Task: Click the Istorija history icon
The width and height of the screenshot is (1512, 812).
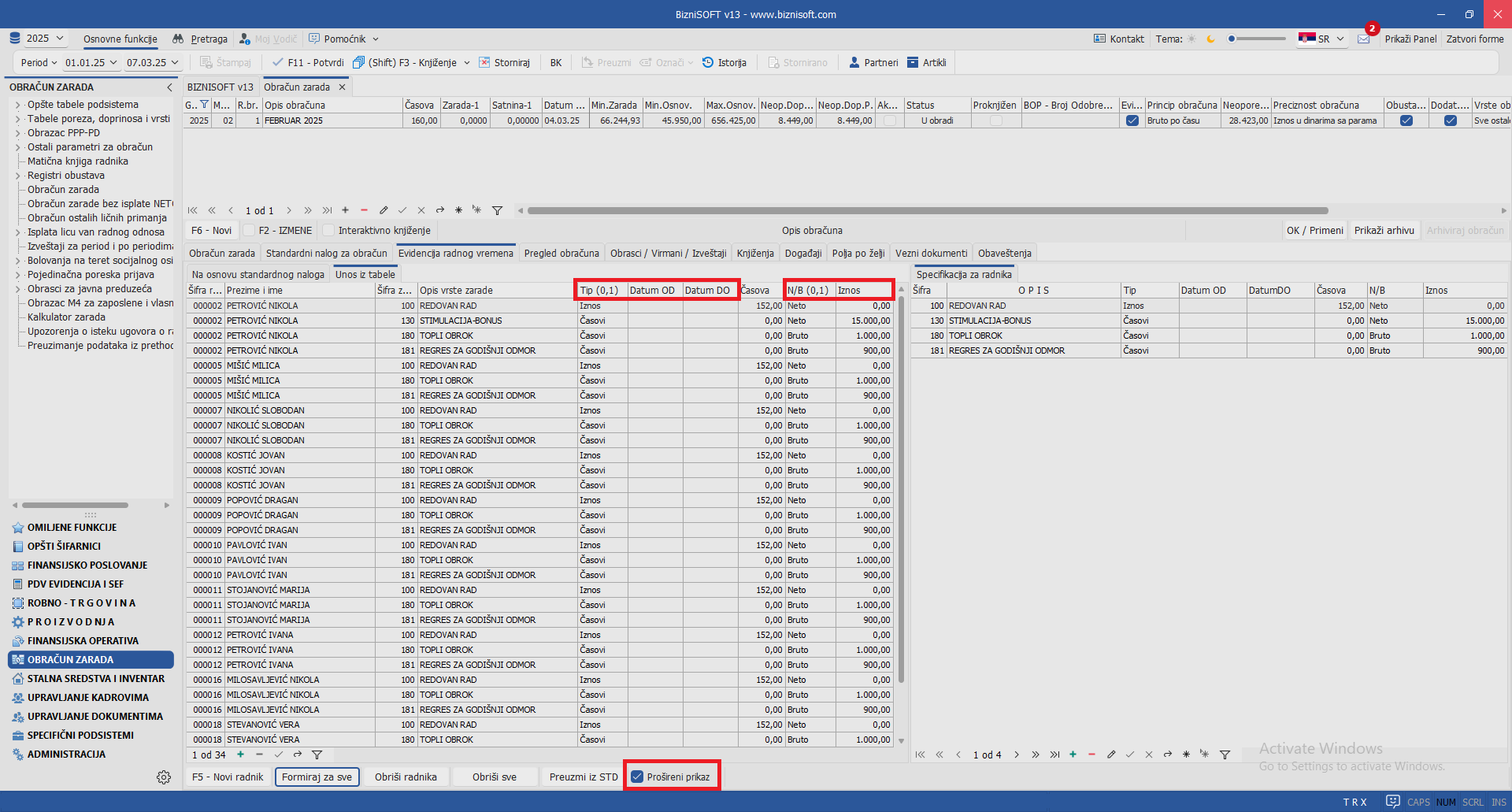Action: click(x=708, y=62)
